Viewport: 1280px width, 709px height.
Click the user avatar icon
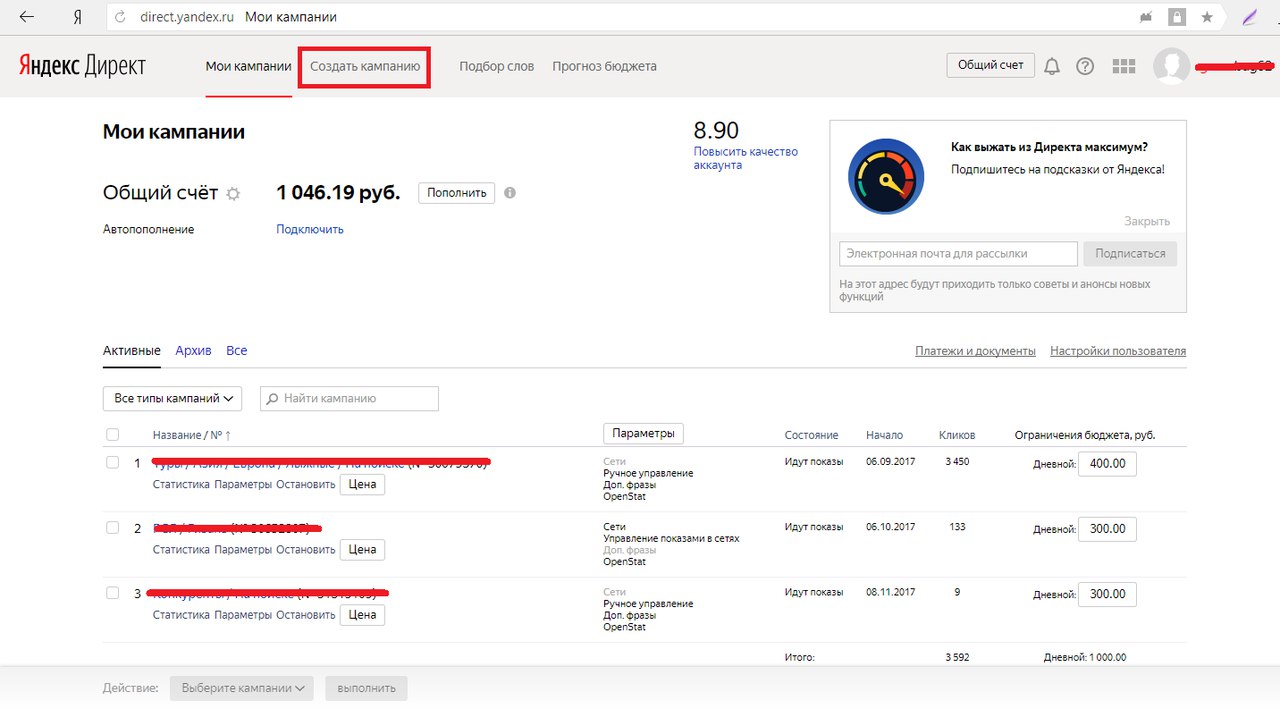[1171, 66]
